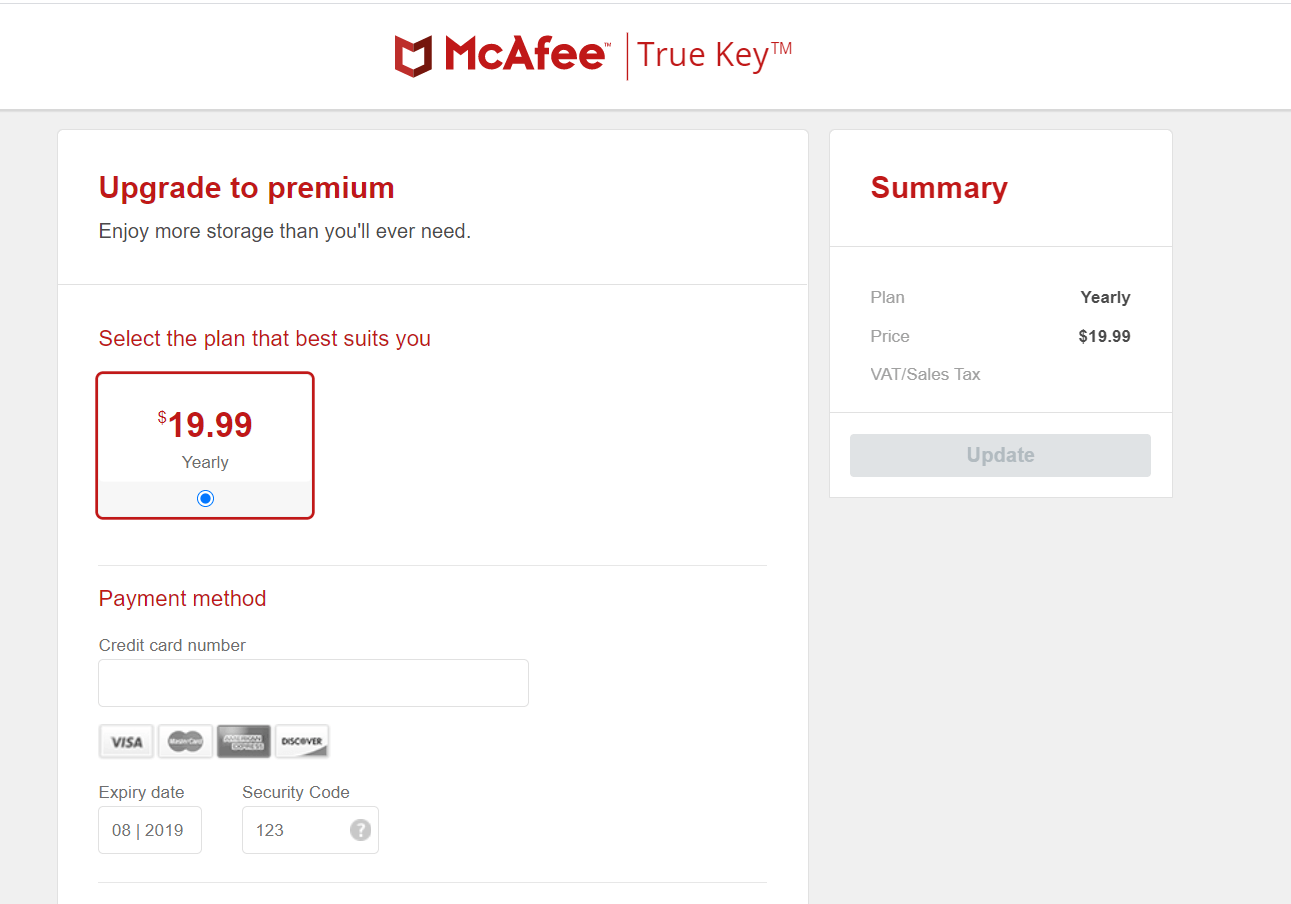This screenshot has height=904, width=1291.
Task: Select the MasterCard icon
Action: tap(185, 741)
